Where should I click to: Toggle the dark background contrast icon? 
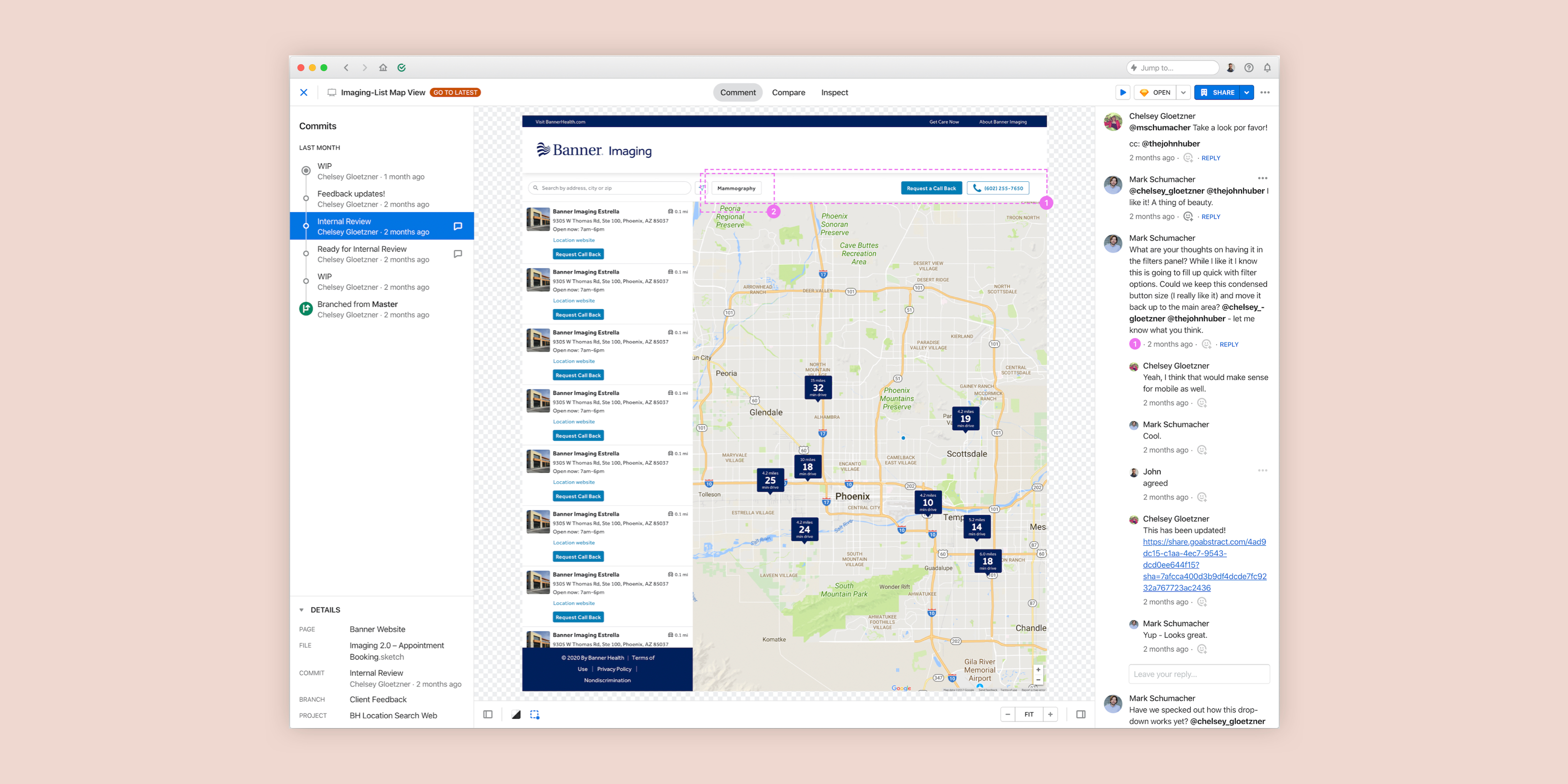515,714
